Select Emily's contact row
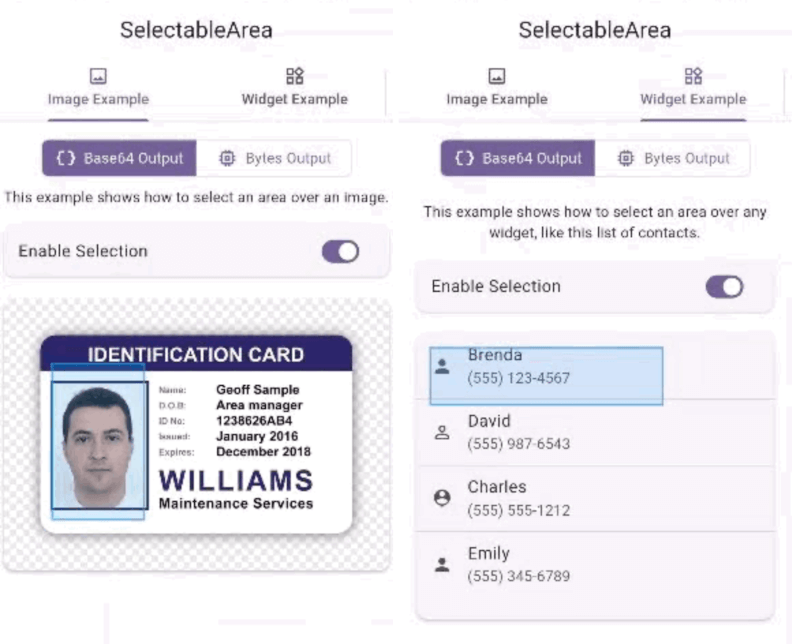The image size is (800, 644). tap(590, 562)
